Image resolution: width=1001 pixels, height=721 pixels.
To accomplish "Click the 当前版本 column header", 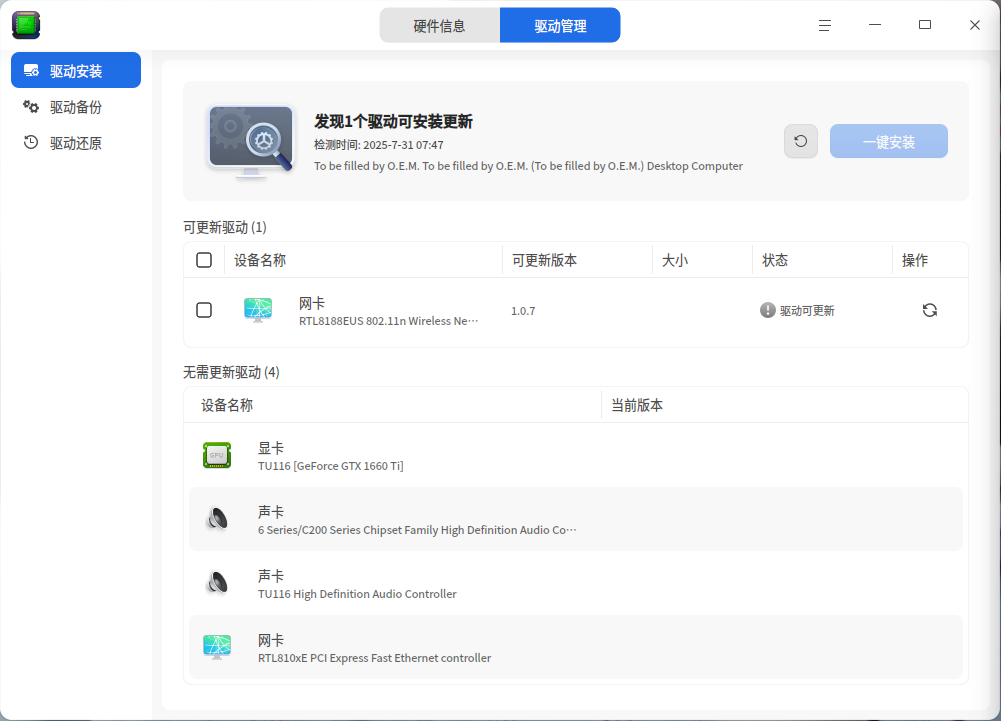I will [x=637, y=406].
